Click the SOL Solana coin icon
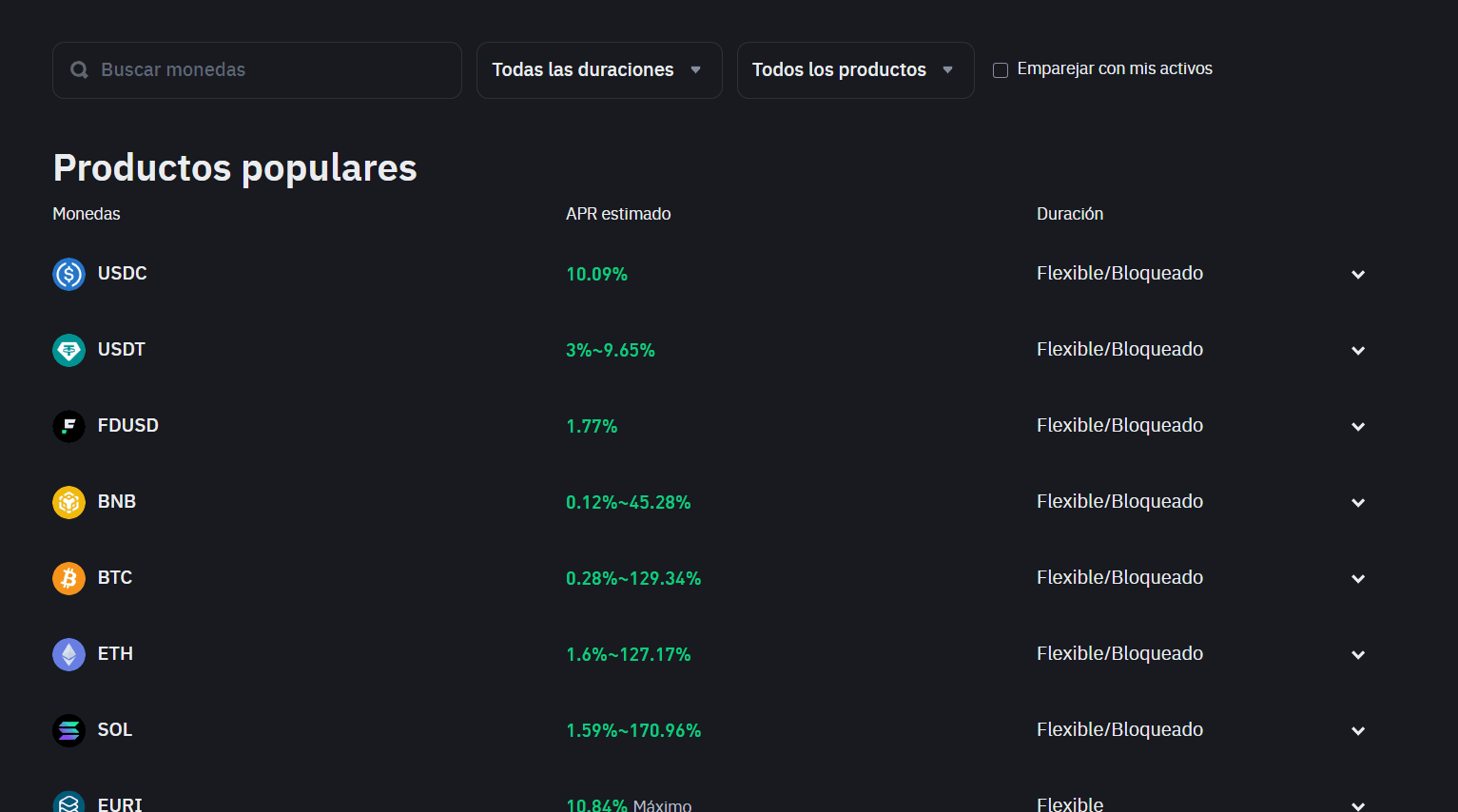 tap(68, 730)
